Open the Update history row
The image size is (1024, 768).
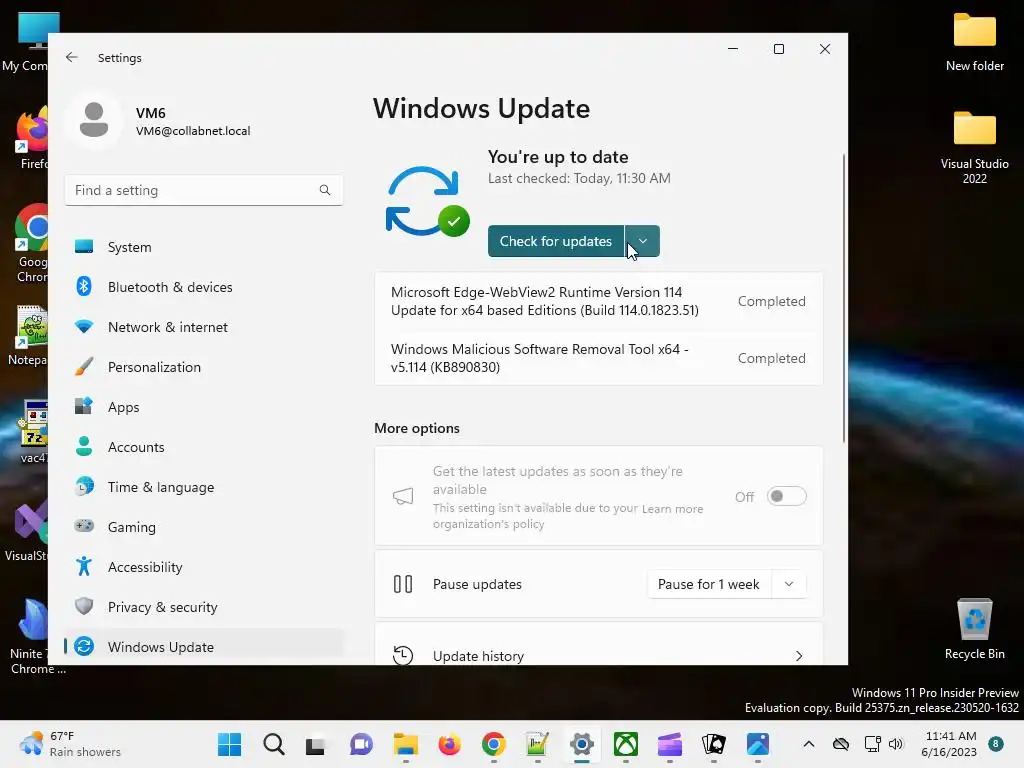click(x=598, y=644)
